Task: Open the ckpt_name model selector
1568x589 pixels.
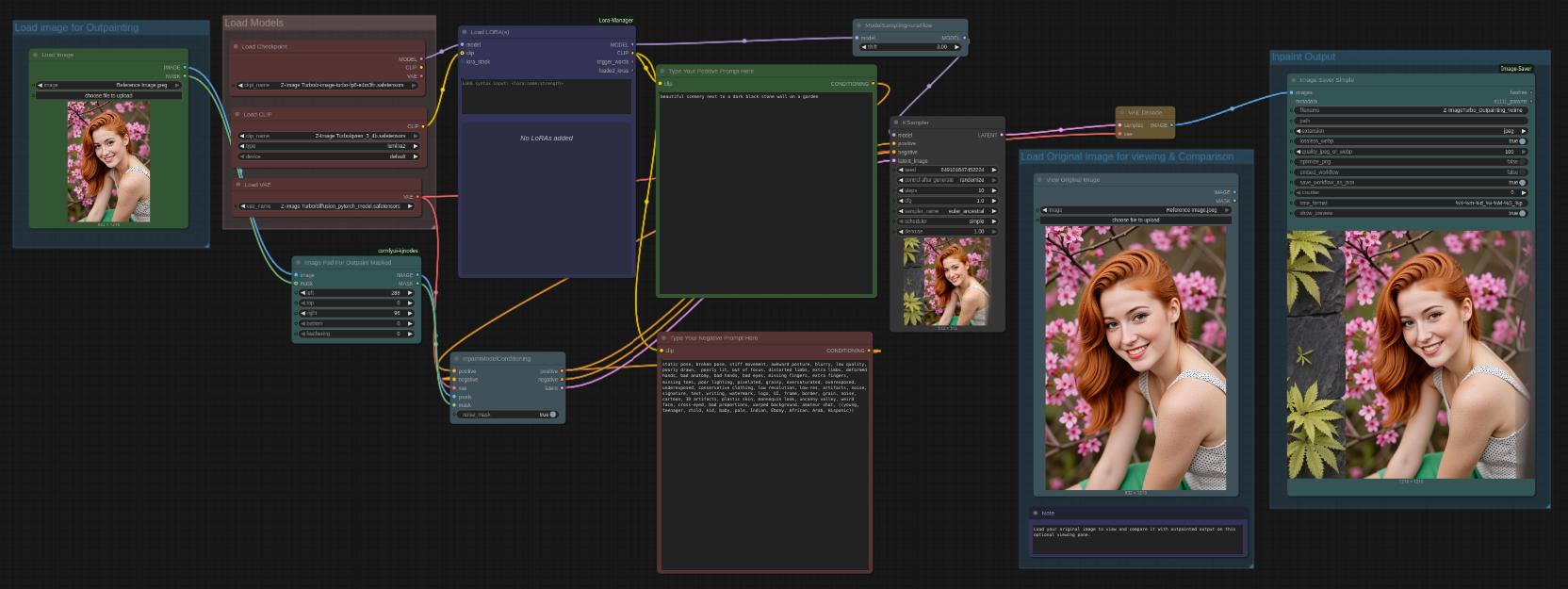Action: click(x=326, y=85)
